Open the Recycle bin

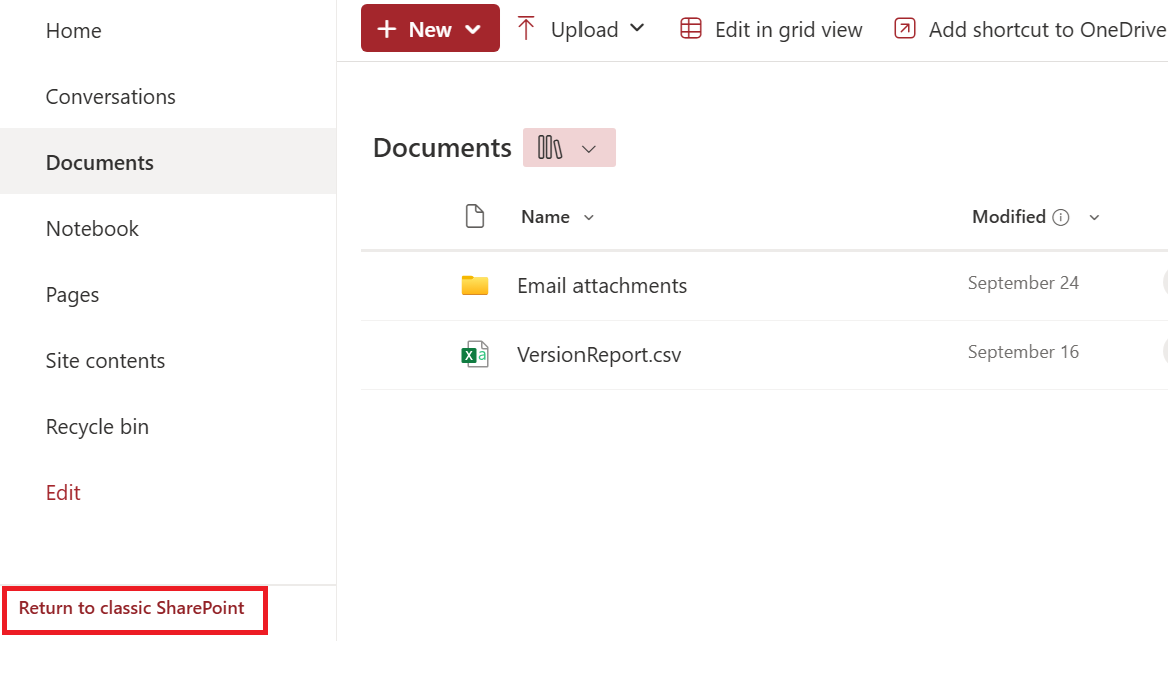[x=97, y=427]
